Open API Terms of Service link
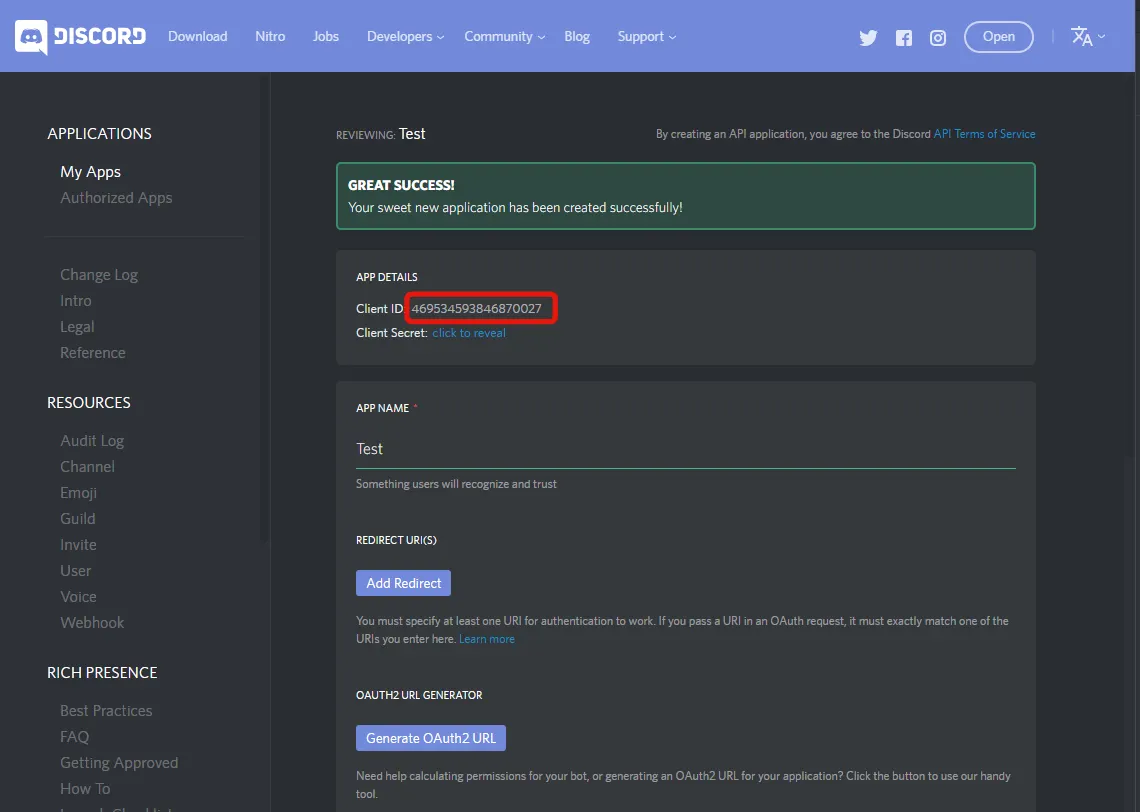 coord(984,134)
